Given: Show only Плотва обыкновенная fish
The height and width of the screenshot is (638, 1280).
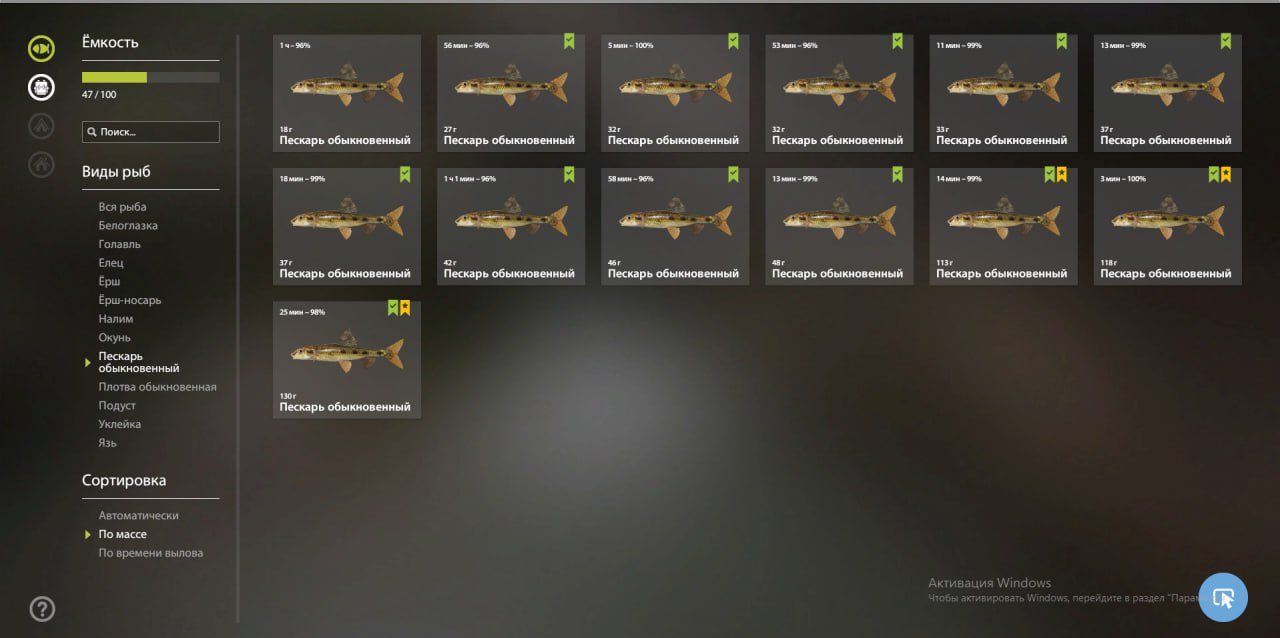Looking at the screenshot, I should 157,387.
